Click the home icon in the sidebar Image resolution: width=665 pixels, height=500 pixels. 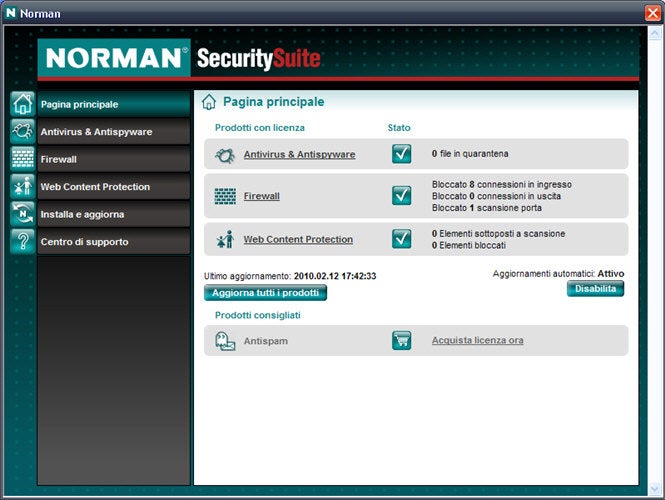22,104
